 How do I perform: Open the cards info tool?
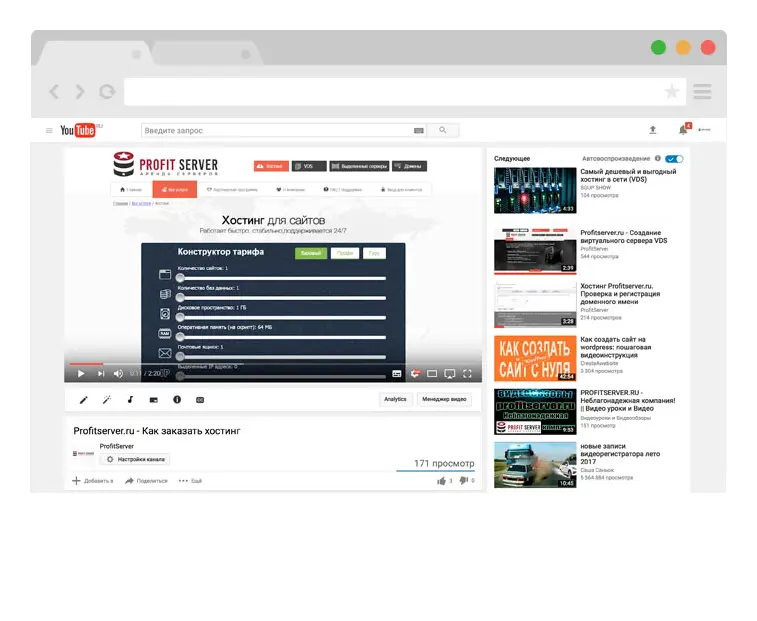[x=177, y=400]
